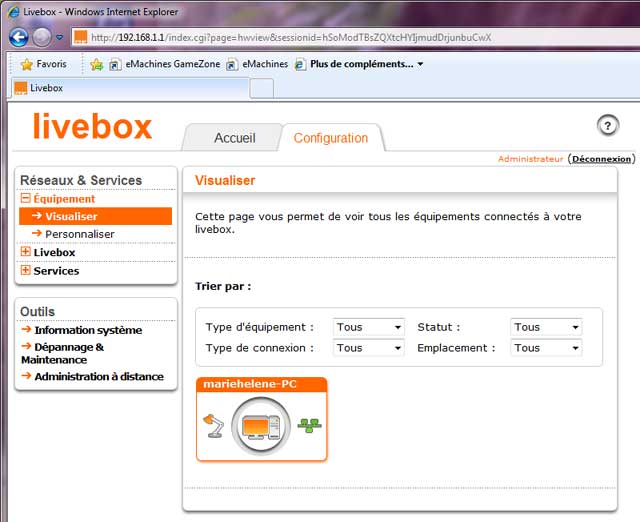Switch to the Accueil tab
Viewport: 640px width, 522px height.
(x=235, y=138)
